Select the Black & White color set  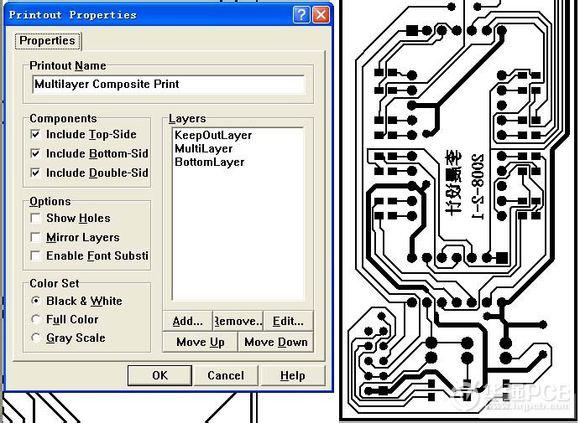tap(36, 301)
